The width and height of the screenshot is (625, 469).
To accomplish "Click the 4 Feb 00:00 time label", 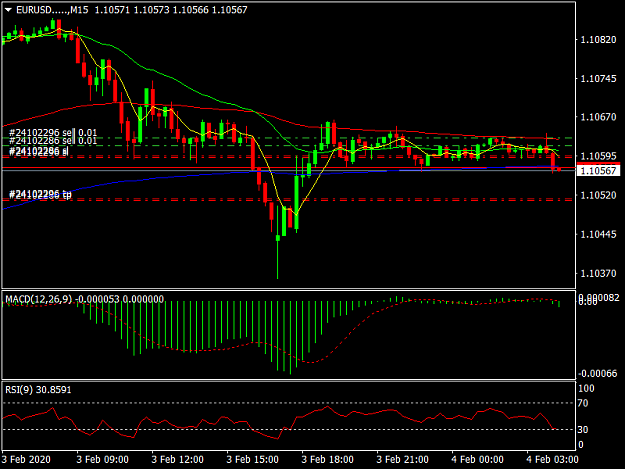I will point(478,459).
